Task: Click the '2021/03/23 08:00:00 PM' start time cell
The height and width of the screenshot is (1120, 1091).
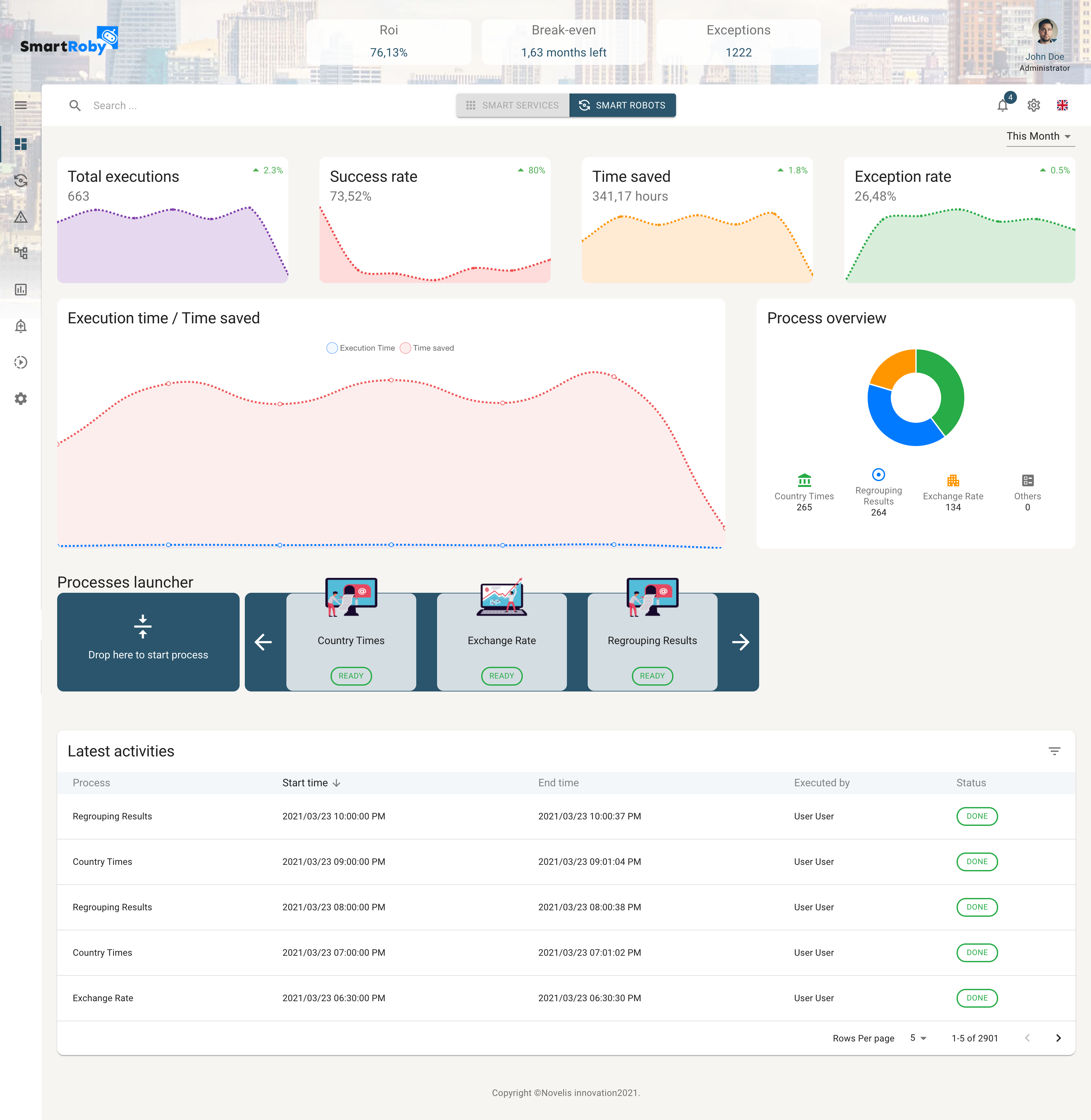Action: pyautogui.click(x=333, y=907)
